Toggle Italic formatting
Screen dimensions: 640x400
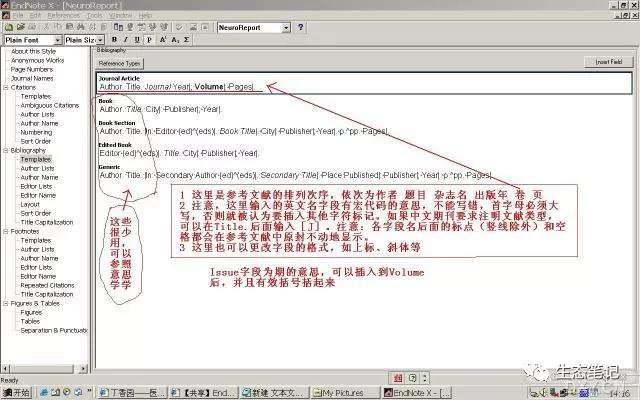point(126,40)
